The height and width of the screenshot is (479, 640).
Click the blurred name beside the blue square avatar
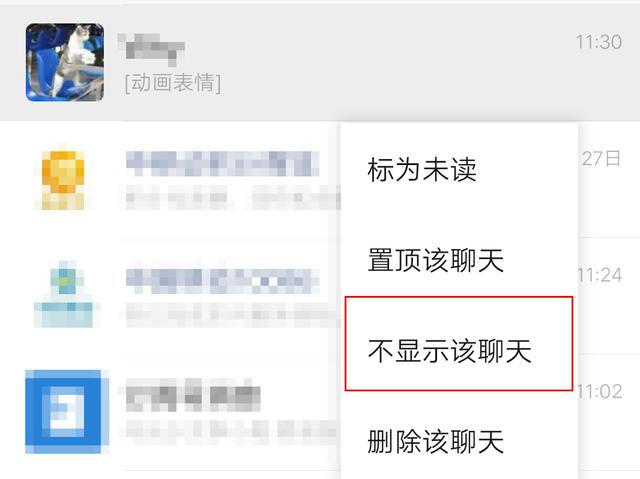click(x=193, y=395)
